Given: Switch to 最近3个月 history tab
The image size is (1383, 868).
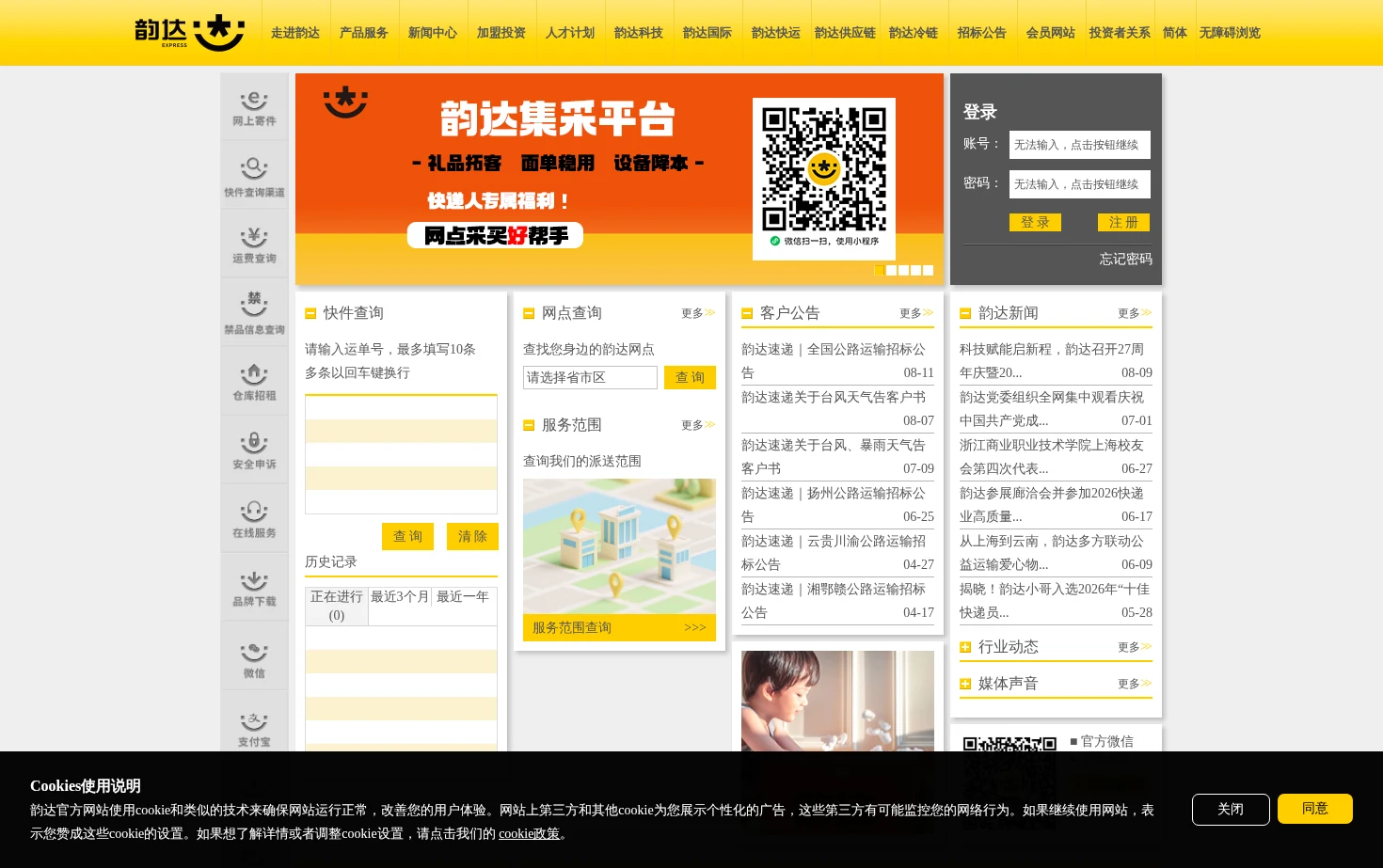Looking at the screenshot, I should pos(400,597).
